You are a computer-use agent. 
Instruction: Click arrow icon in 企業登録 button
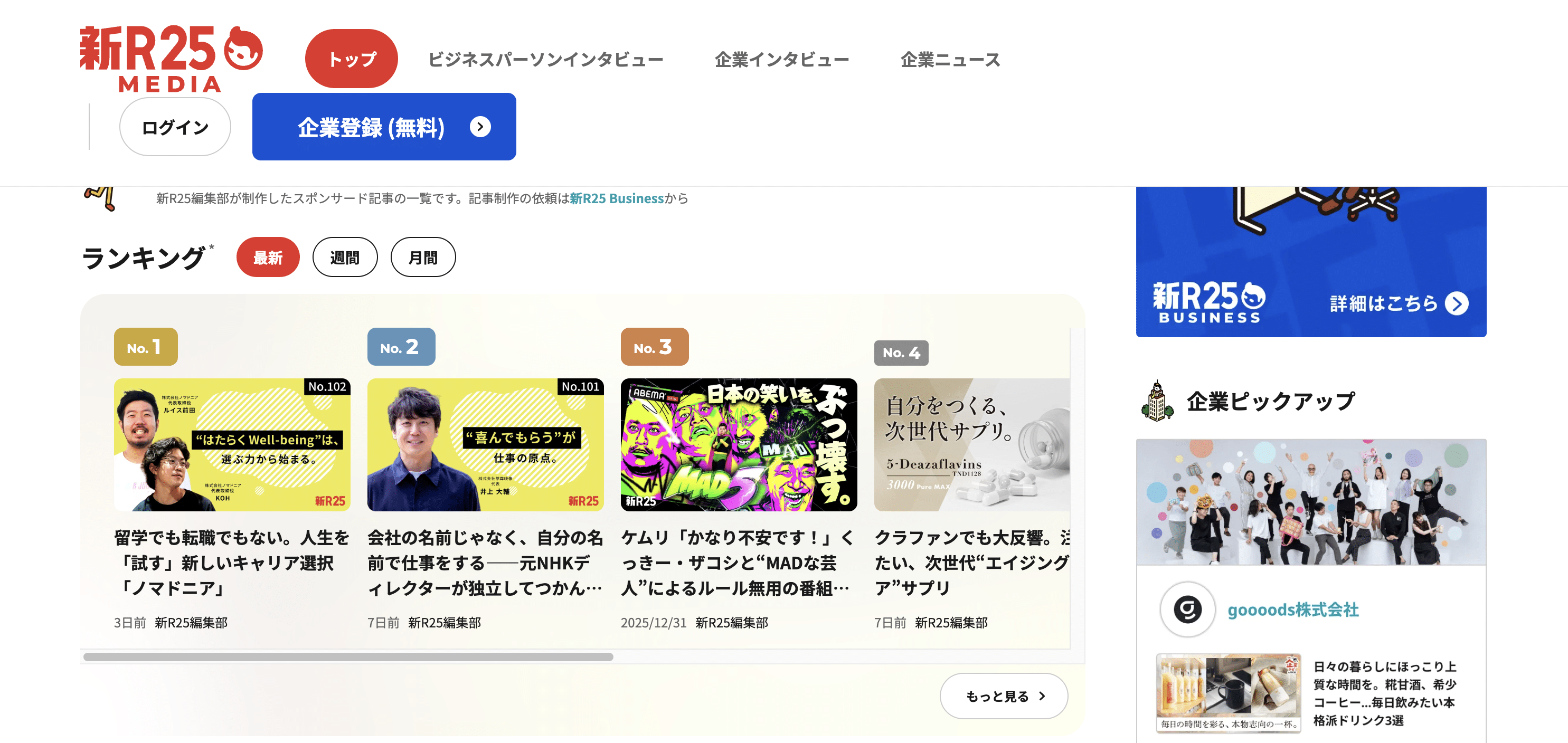[x=480, y=127]
